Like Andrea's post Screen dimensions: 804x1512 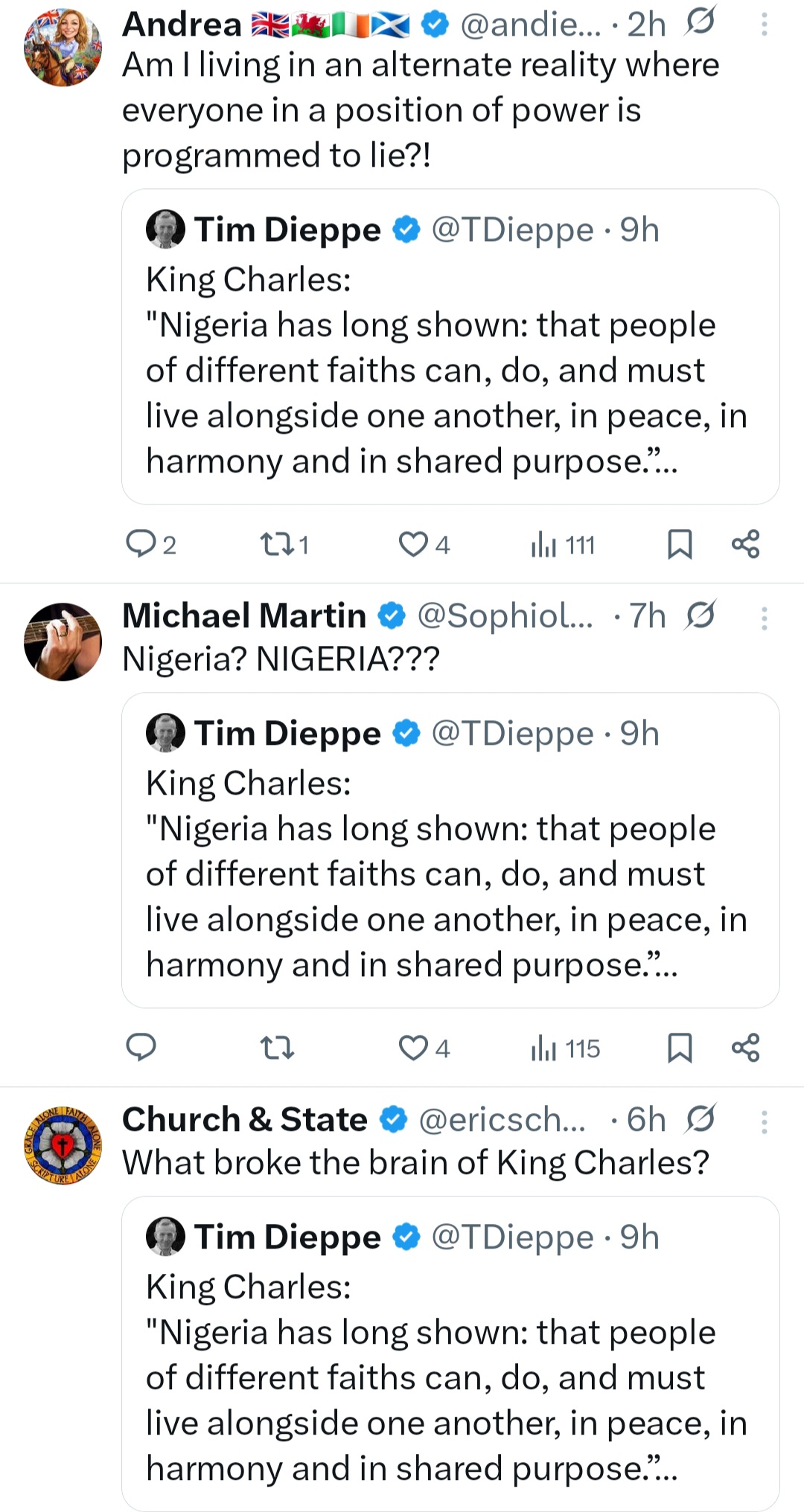coord(413,544)
